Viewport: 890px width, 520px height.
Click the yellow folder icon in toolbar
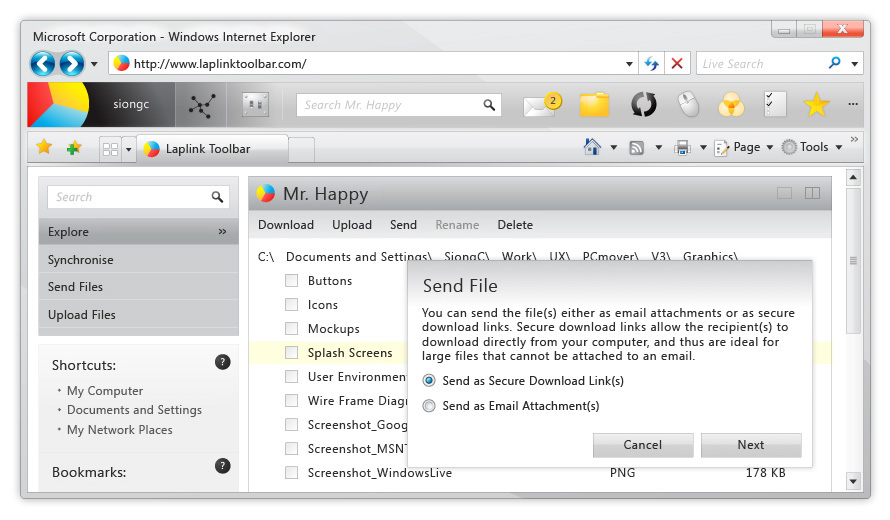click(594, 105)
